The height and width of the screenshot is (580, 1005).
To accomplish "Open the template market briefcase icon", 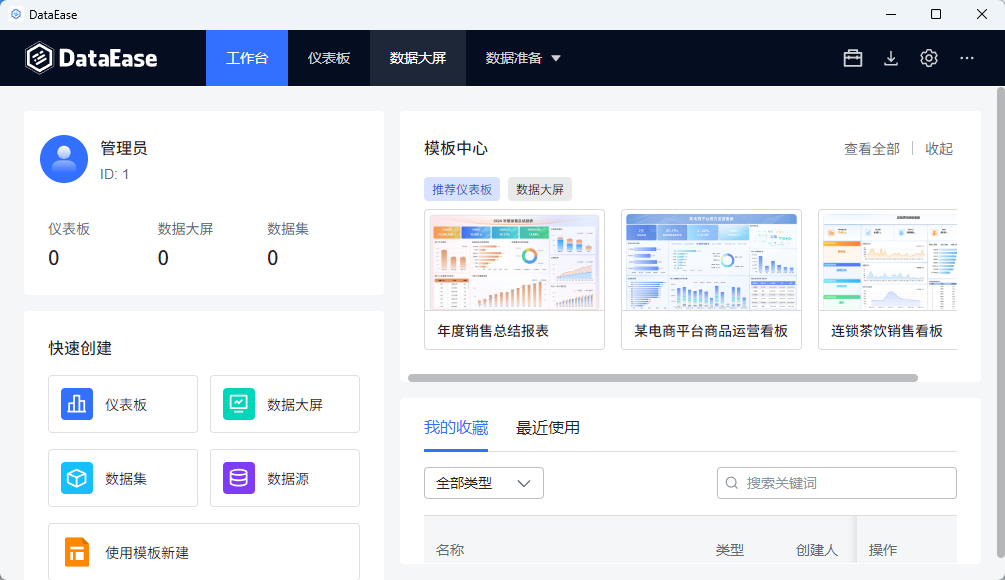I will [852, 58].
